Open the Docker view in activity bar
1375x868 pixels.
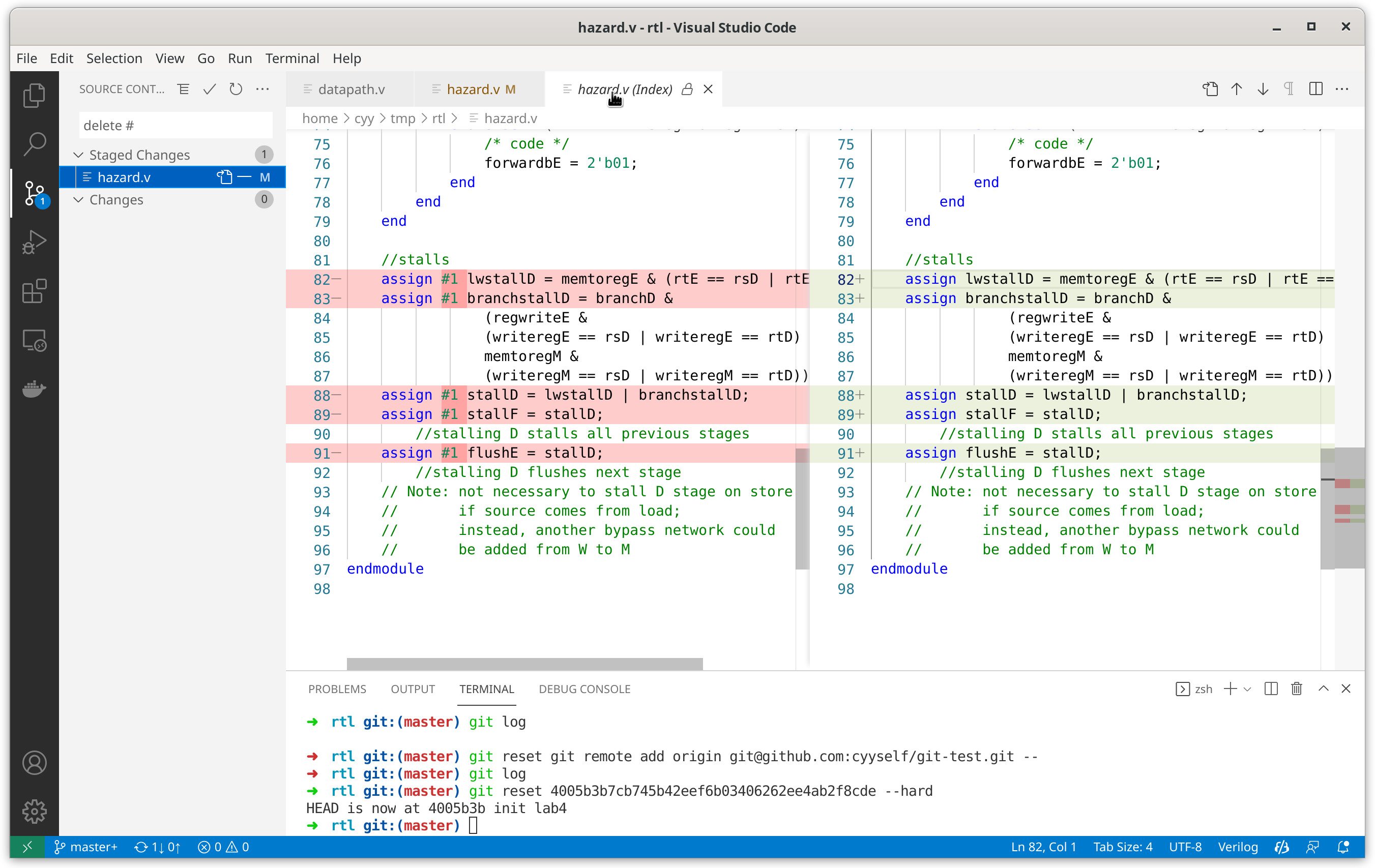point(34,389)
